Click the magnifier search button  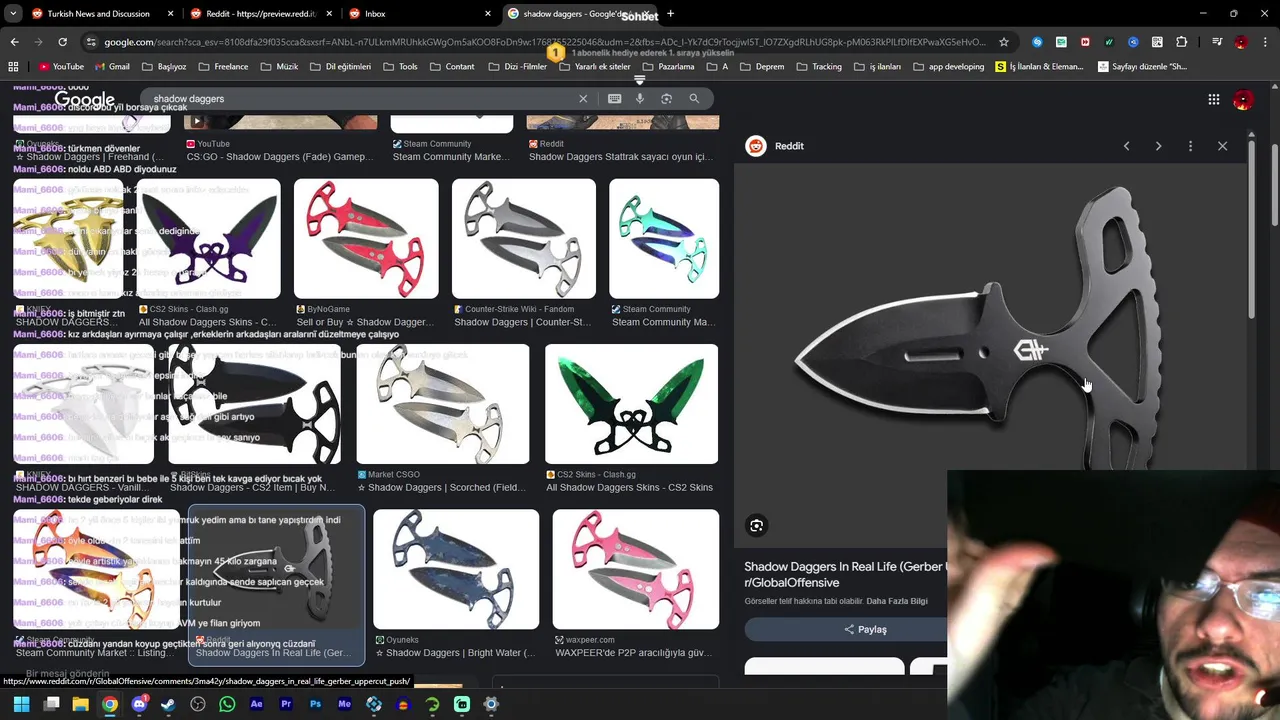click(694, 99)
